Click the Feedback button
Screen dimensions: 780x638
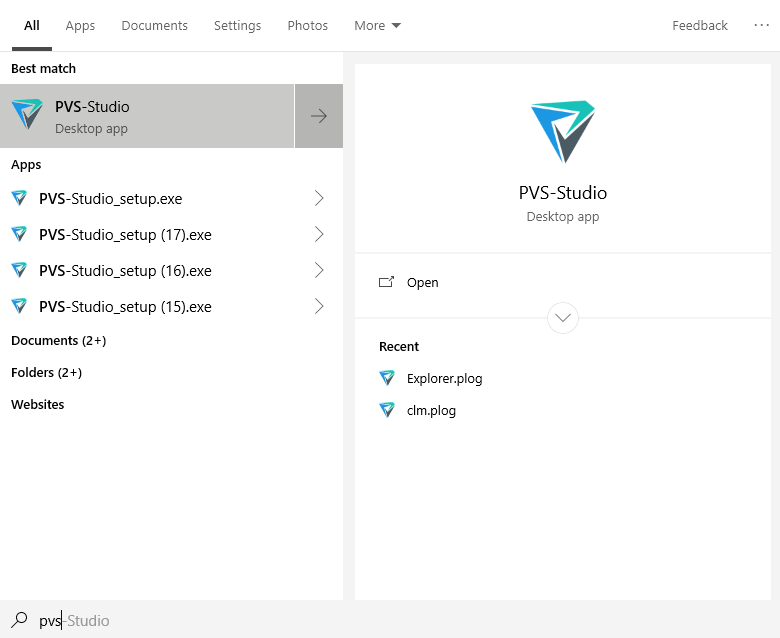(x=699, y=25)
